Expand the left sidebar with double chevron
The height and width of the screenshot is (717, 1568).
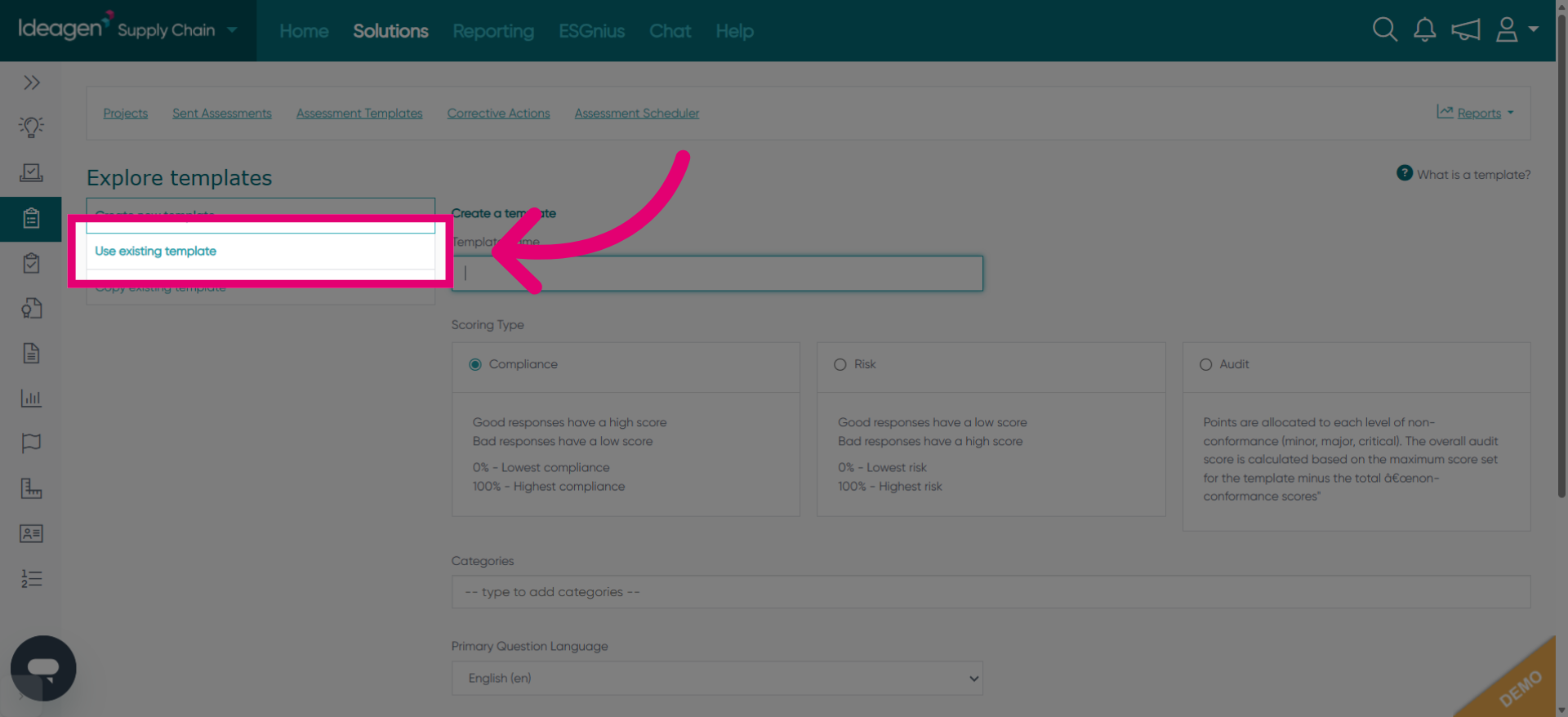[x=31, y=82]
